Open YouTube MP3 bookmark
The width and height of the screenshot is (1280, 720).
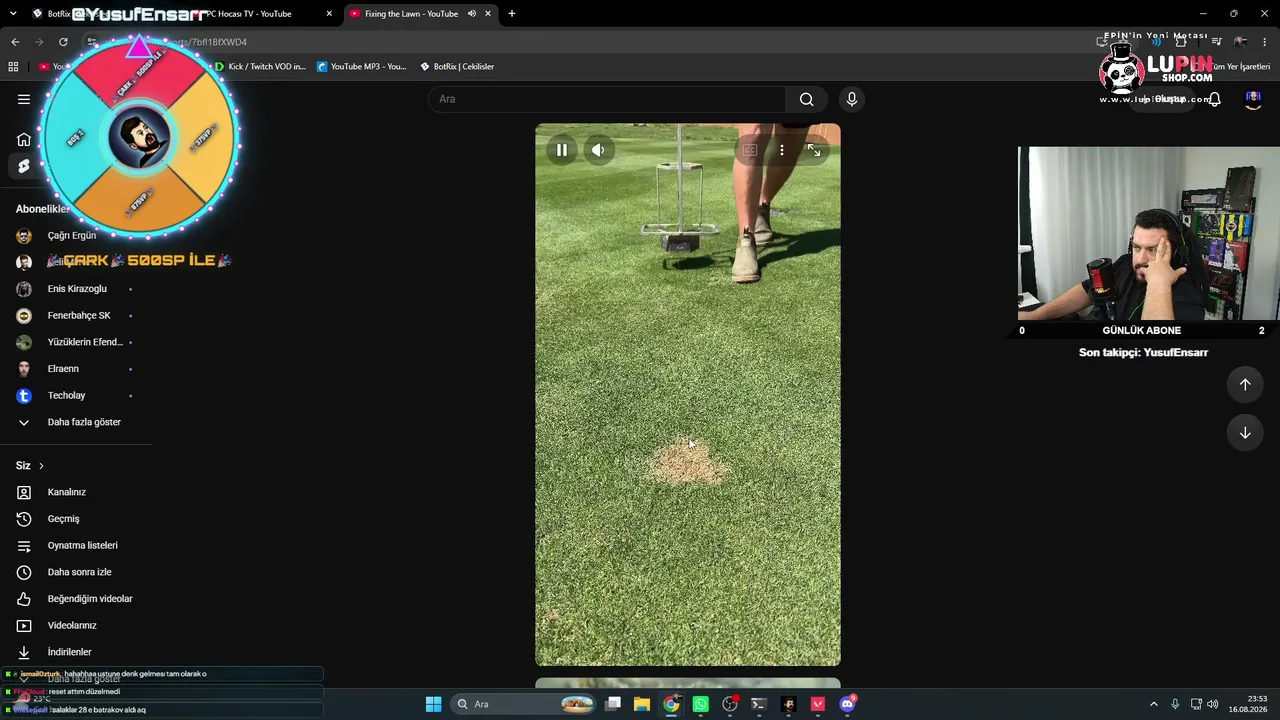pyautogui.click(x=362, y=67)
